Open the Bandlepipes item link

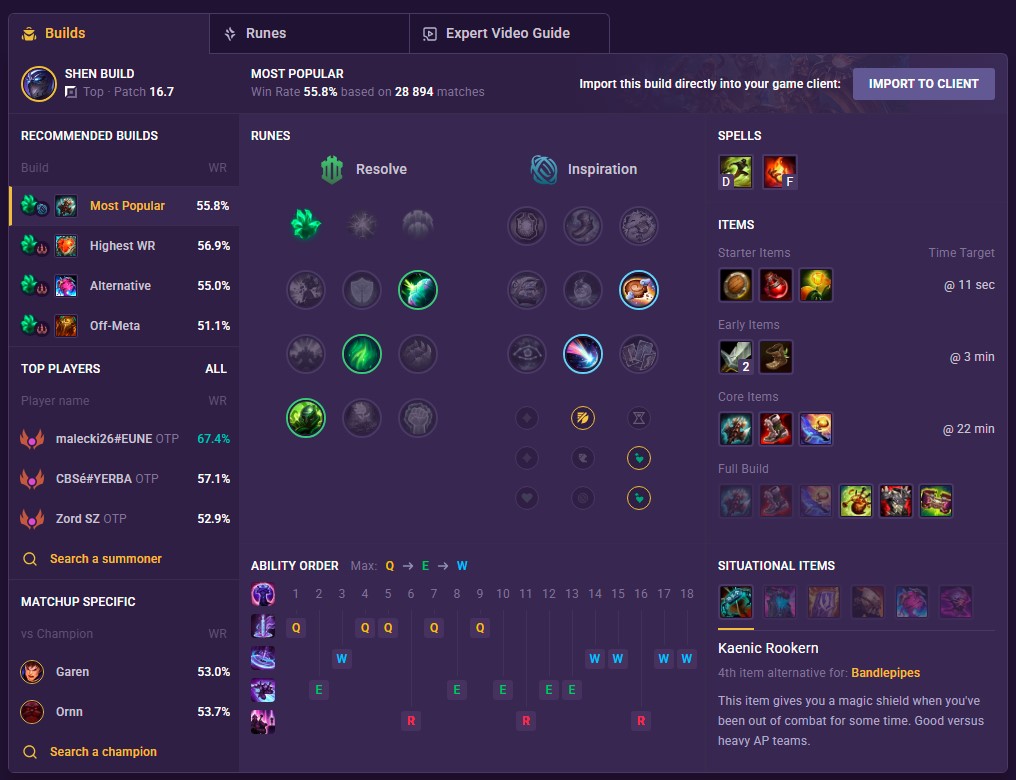(885, 672)
